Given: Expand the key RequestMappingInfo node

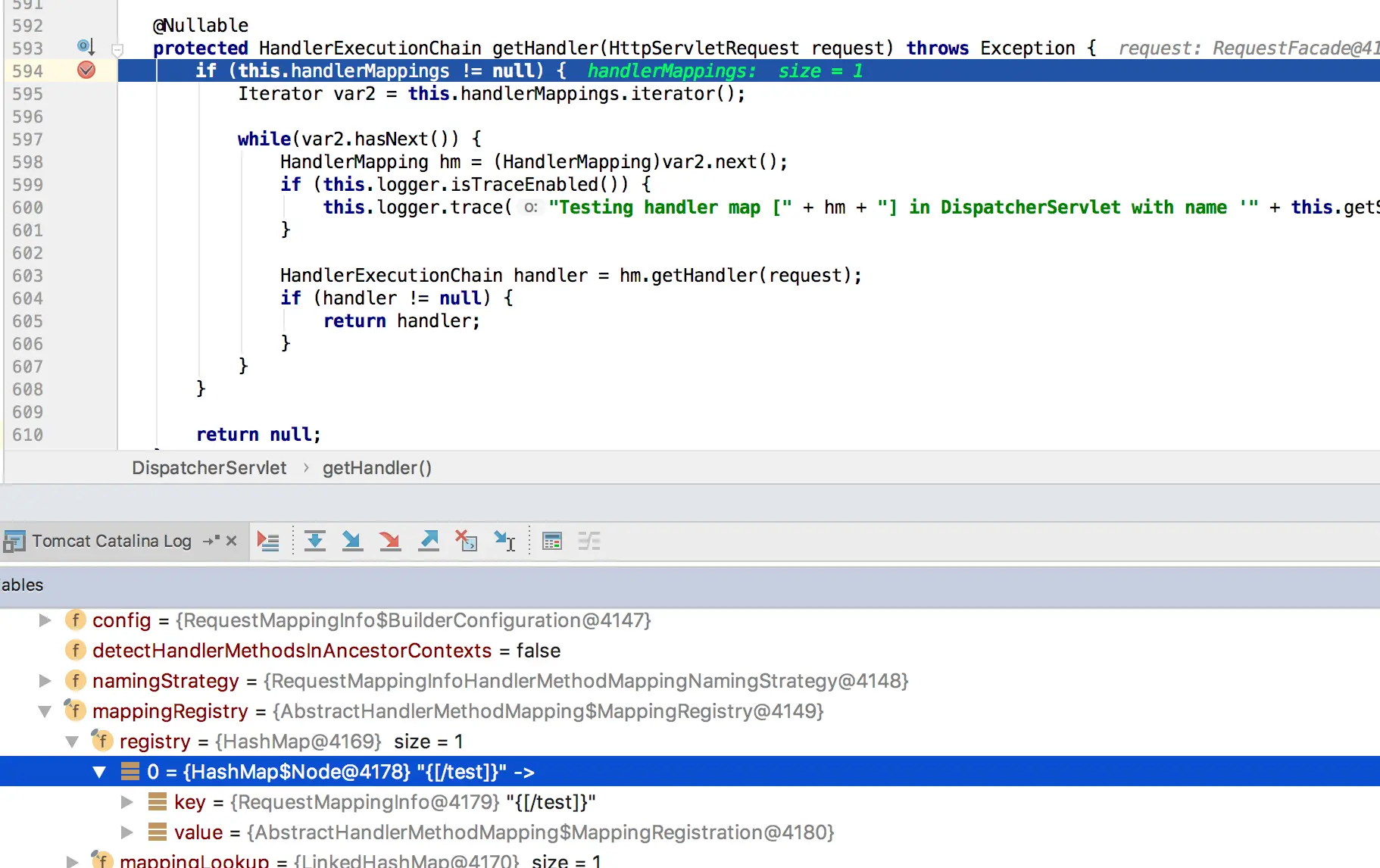Looking at the screenshot, I should coord(127,802).
